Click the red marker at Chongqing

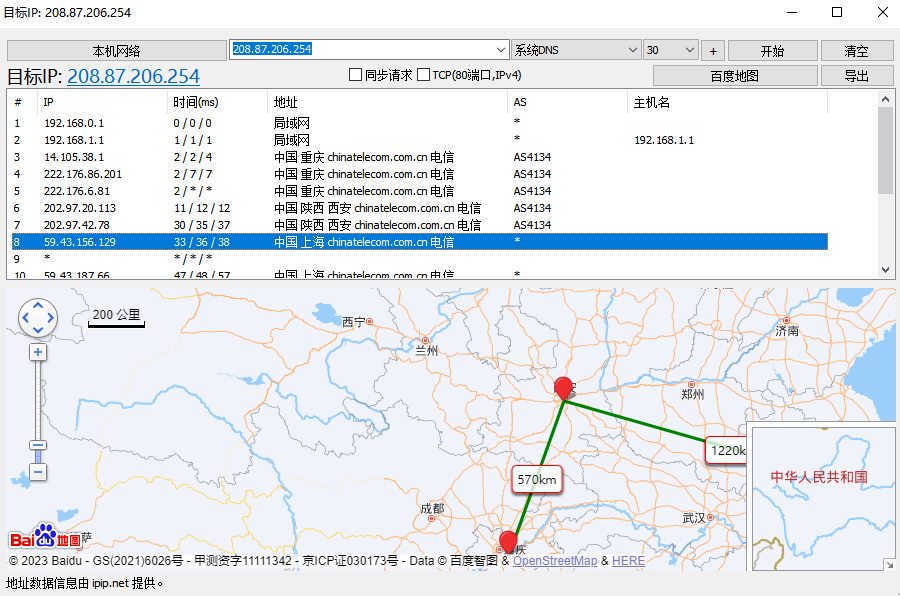(508, 541)
